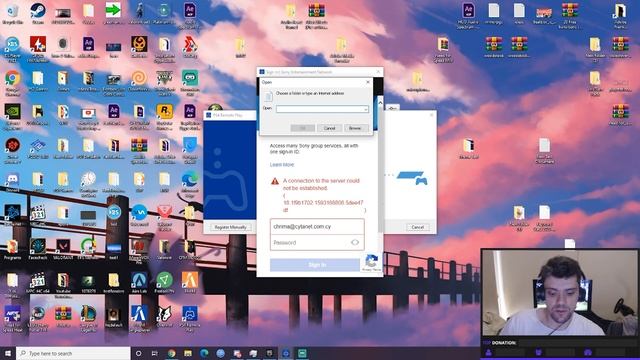
Task: Open Chrome from the taskbar
Action: coord(171,353)
